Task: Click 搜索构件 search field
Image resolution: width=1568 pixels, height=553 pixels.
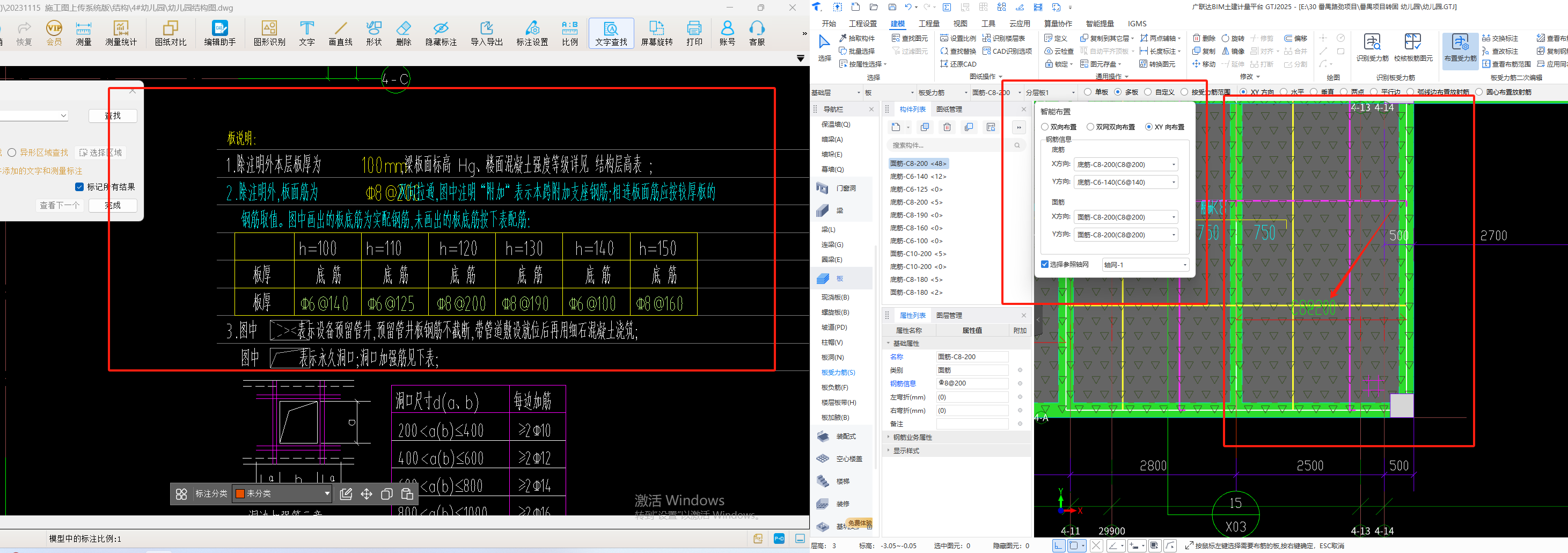Action: click(x=955, y=145)
